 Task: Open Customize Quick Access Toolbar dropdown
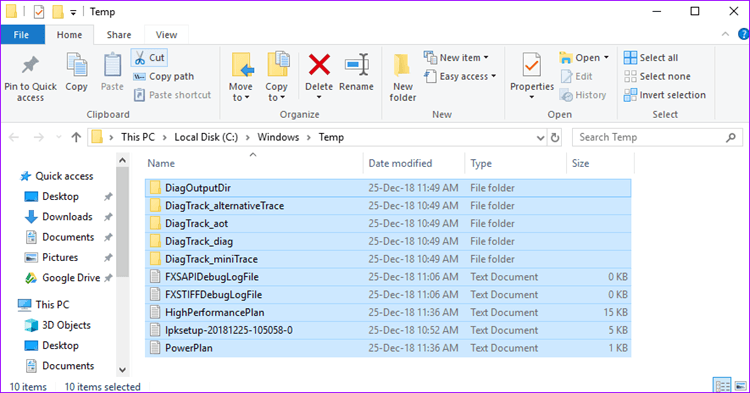click(x=73, y=12)
